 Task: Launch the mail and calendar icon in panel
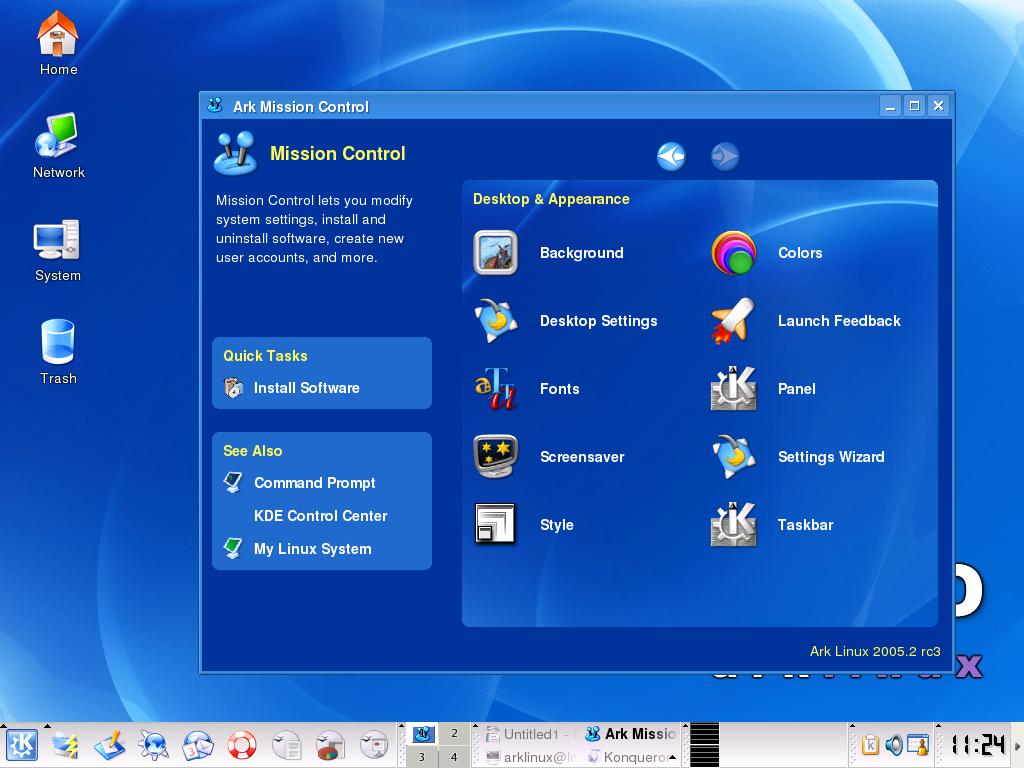(x=198, y=745)
